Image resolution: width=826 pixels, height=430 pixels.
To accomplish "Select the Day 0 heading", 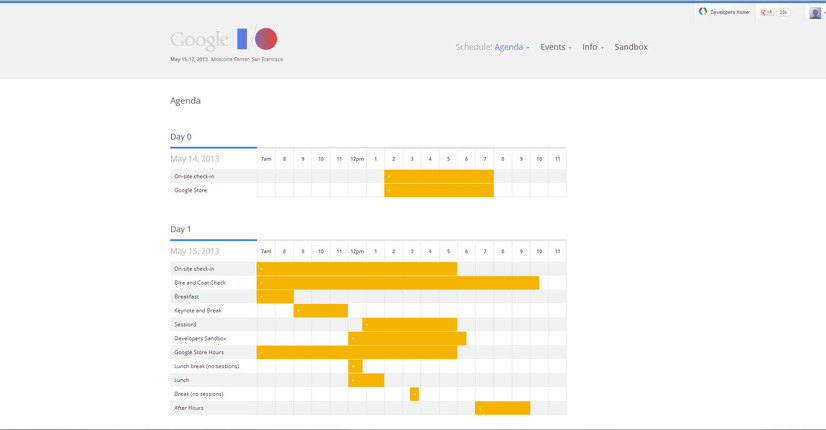I will pos(181,136).
